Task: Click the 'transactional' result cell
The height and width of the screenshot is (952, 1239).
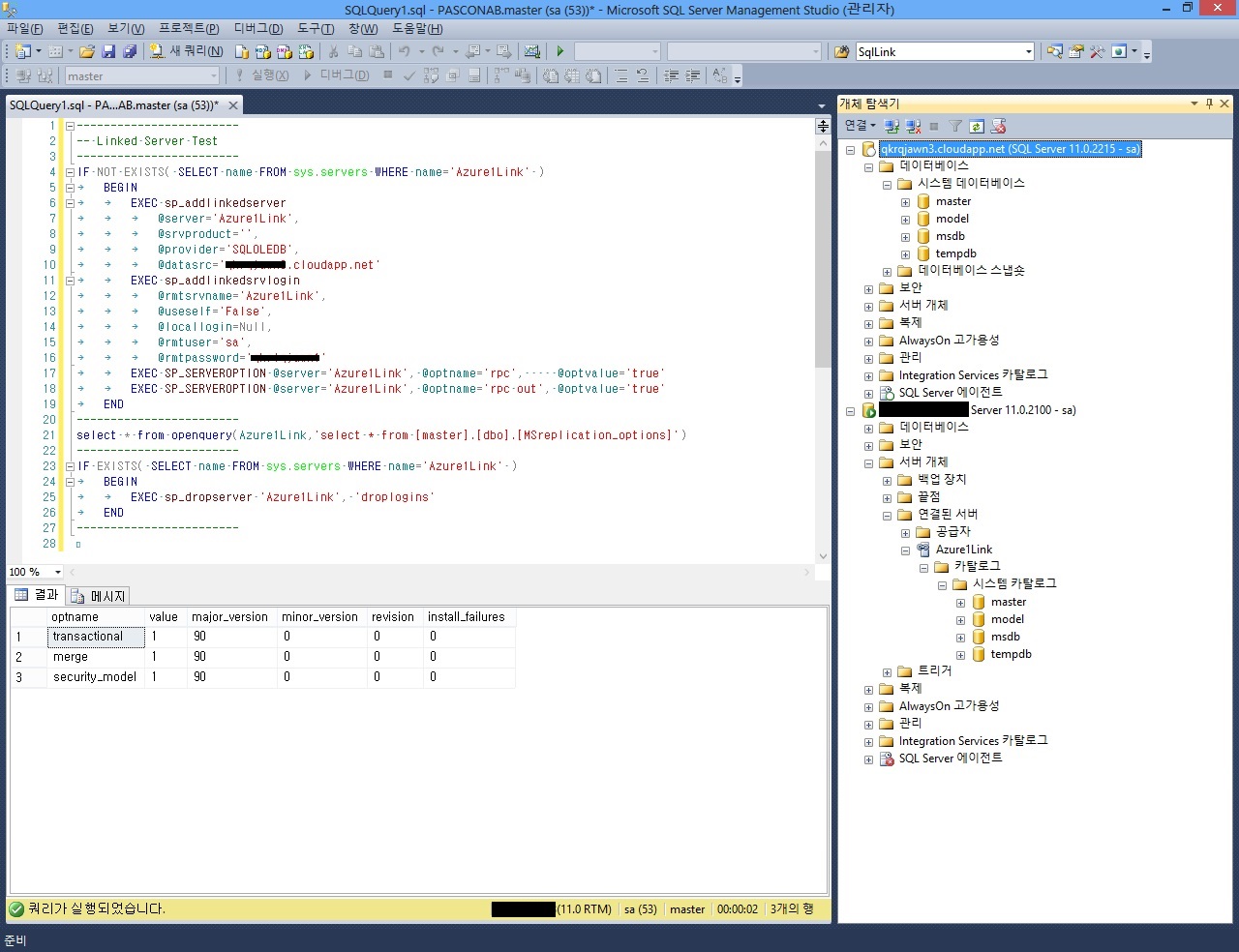Action: (x=96, y=637)
